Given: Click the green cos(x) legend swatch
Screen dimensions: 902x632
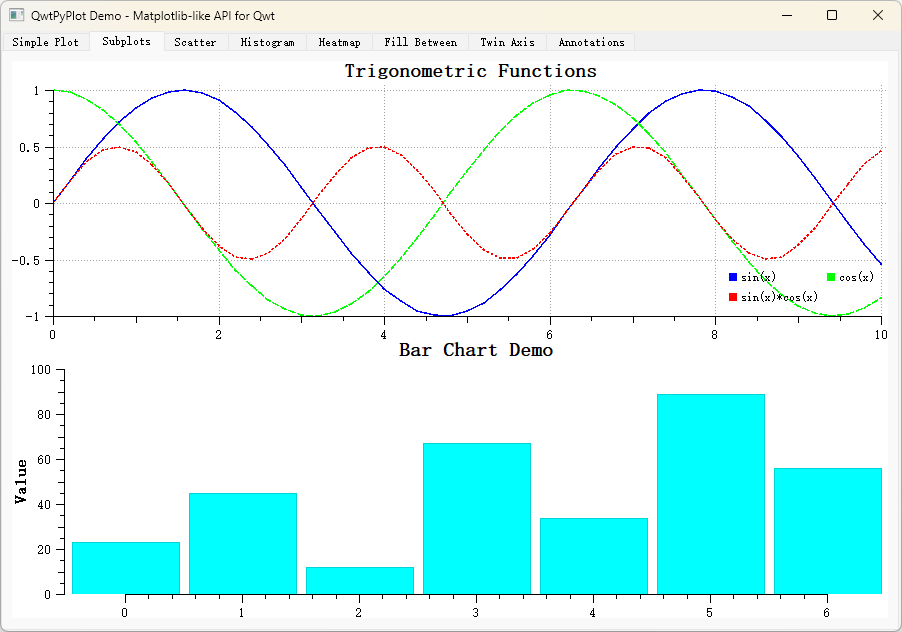Looking at the screenshot, I should (x=831, y=277).
